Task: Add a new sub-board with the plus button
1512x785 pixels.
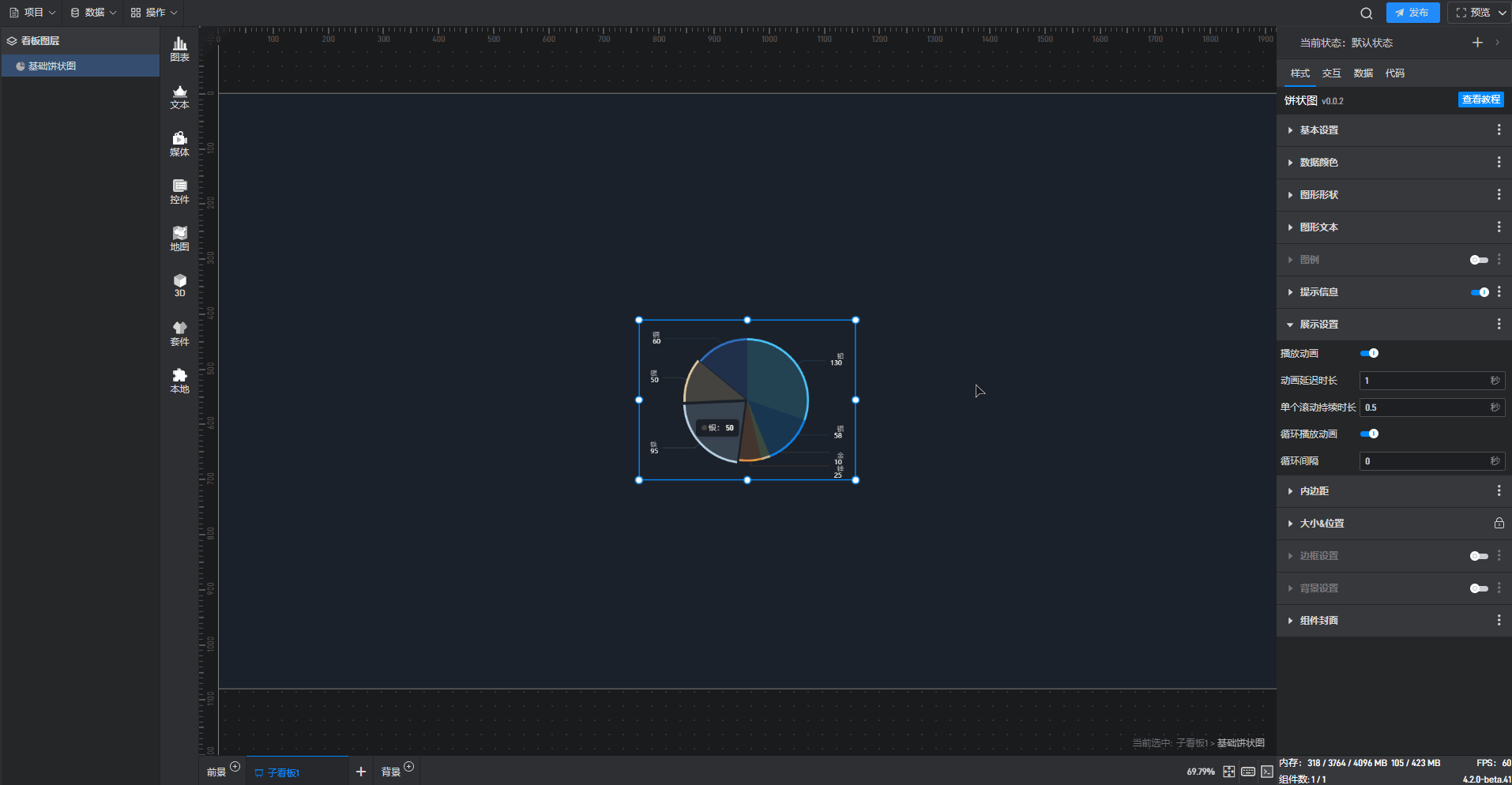Action: pos(361,772)
